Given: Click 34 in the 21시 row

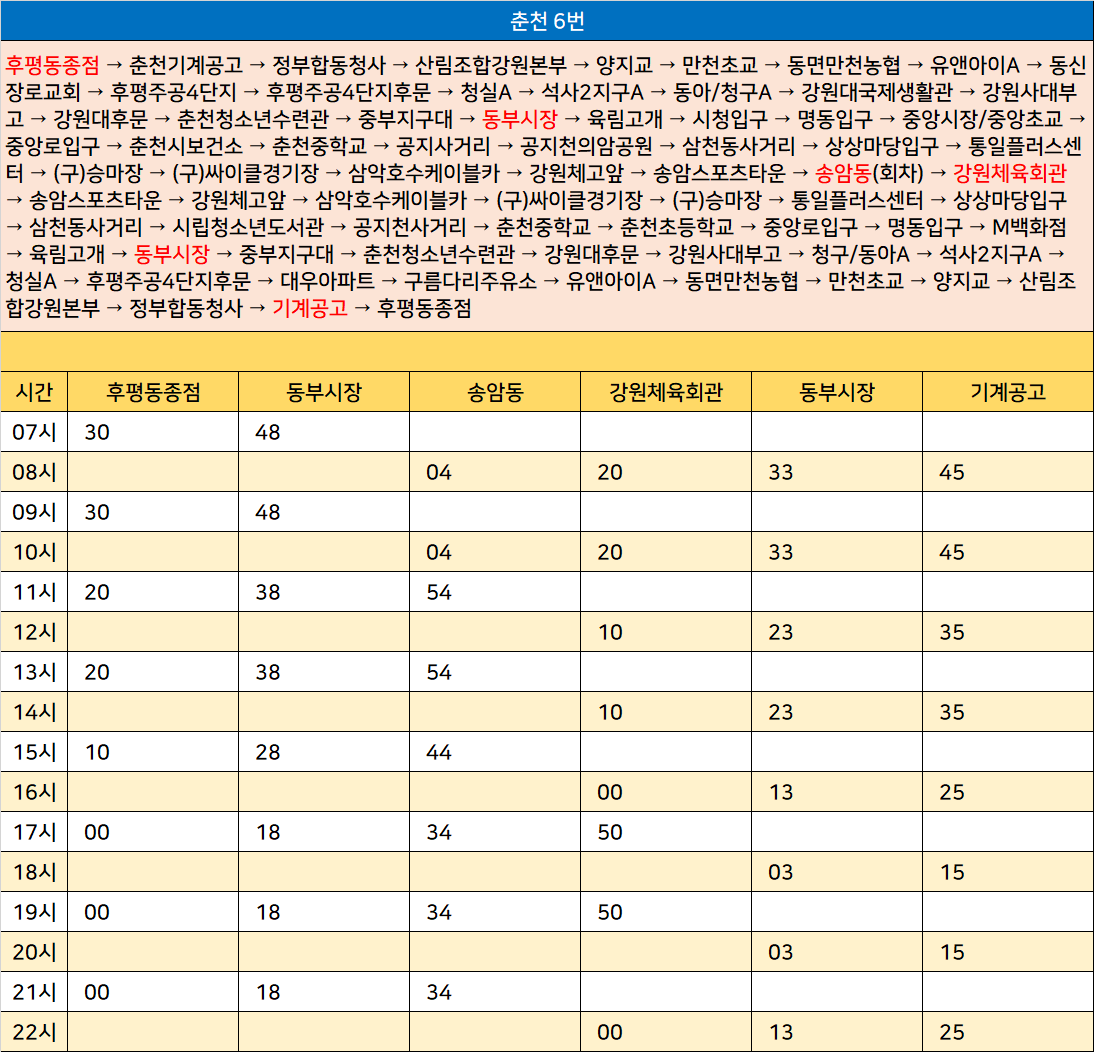Looking at the screenshot, I should (439, 992).
